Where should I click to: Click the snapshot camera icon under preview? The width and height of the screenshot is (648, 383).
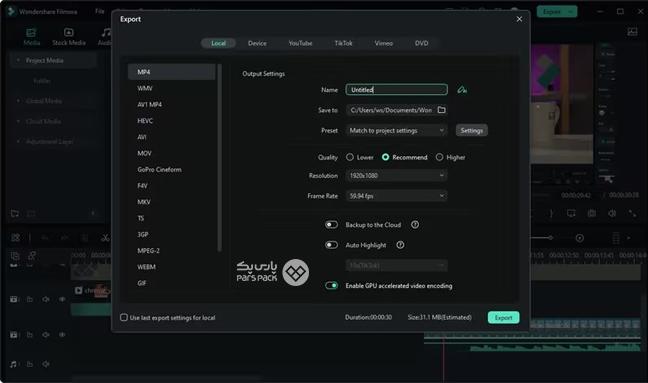(x=591, y=213)
